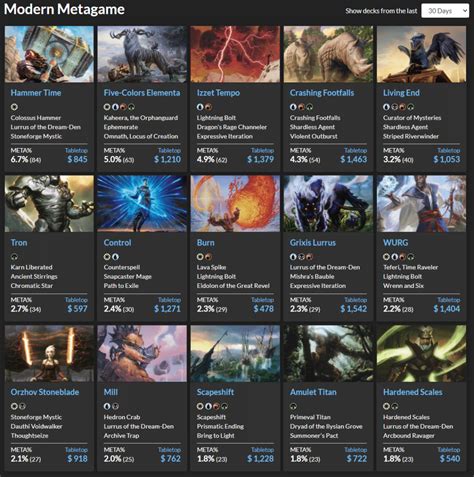Screen dimensions: 474x477
Task: Click the blue mana symbol under Crashing Footfalls
Action: [293, 107]
